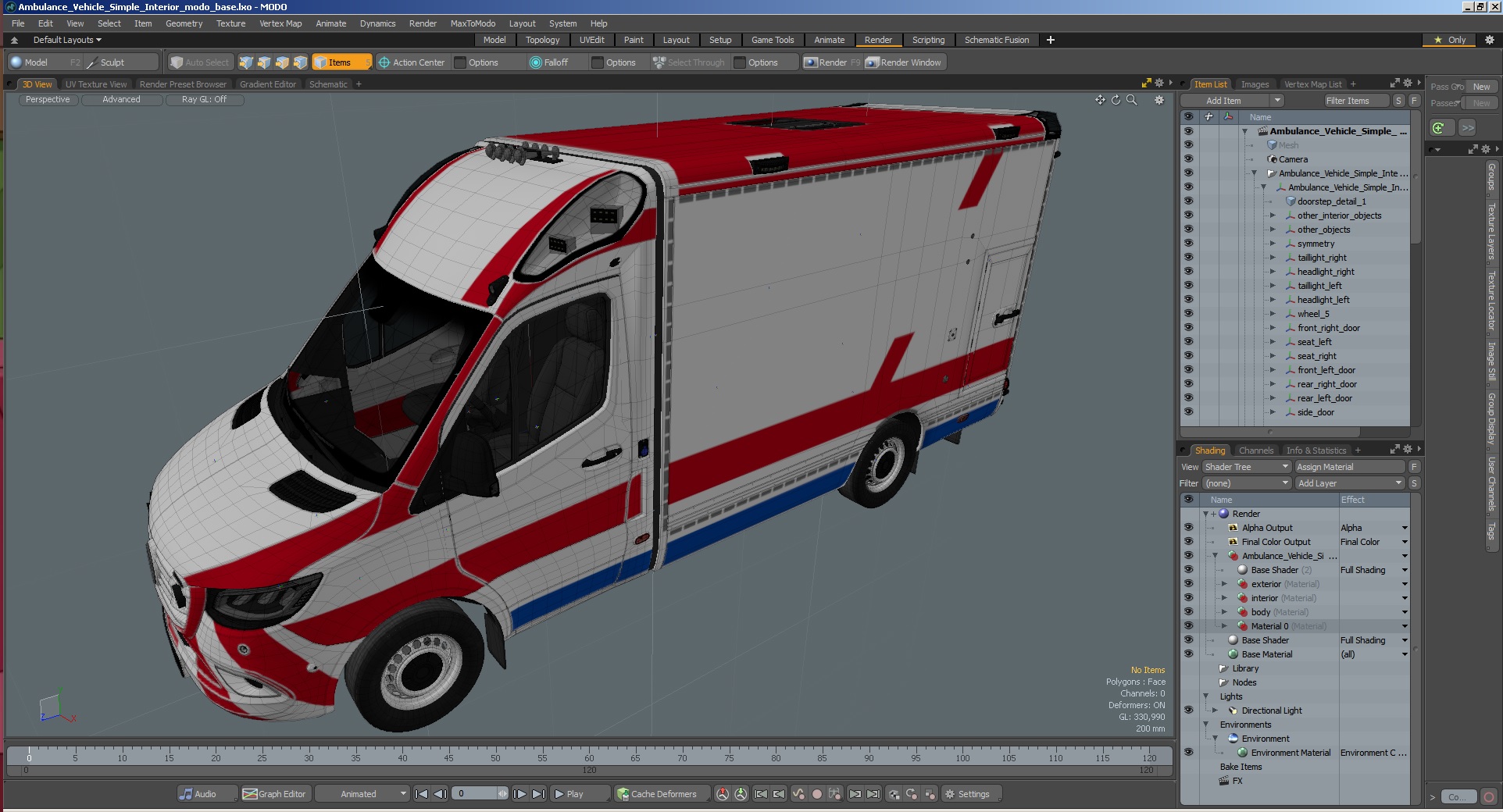1503x812 pixels.
Task: Jump to next keyframe icon
Action: (855, 794)
